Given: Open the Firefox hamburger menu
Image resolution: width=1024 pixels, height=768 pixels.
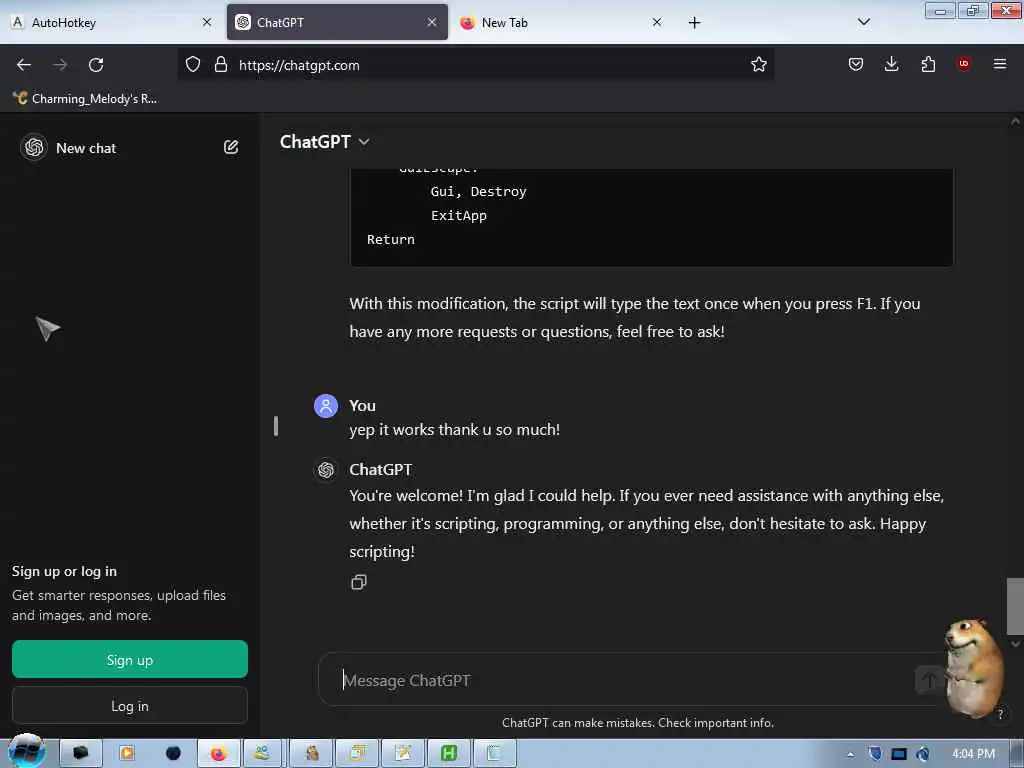Looking at the screenshot, I should click(999, 64).
